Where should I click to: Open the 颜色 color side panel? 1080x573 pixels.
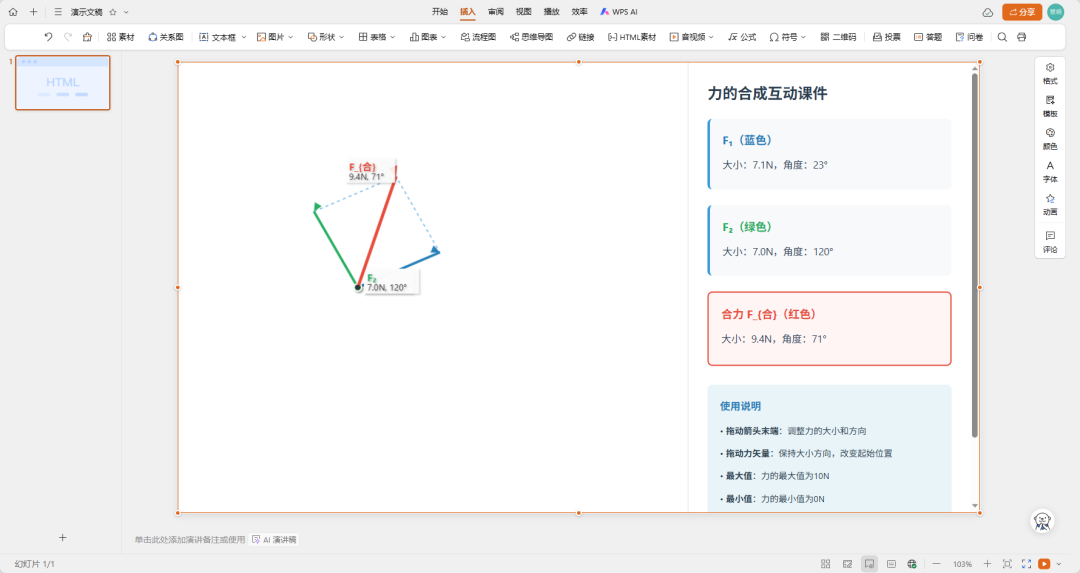click(x=1050, y=138)
